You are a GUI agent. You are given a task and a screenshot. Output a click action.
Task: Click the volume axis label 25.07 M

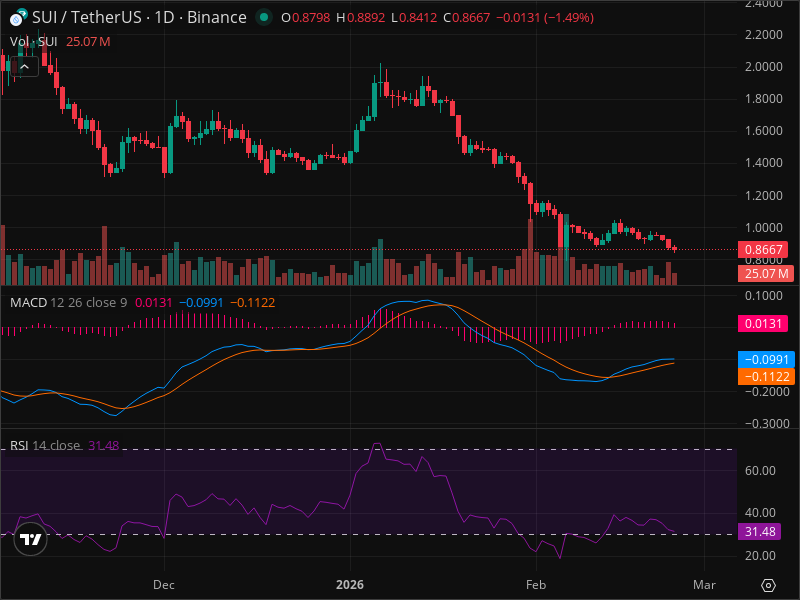766,273
